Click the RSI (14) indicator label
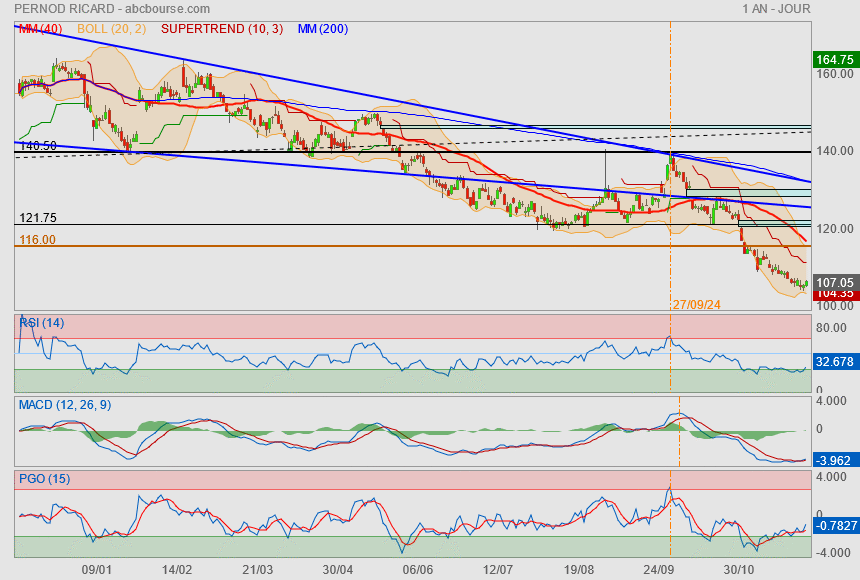This screenshot has height=580, width=860. point(42,323)
